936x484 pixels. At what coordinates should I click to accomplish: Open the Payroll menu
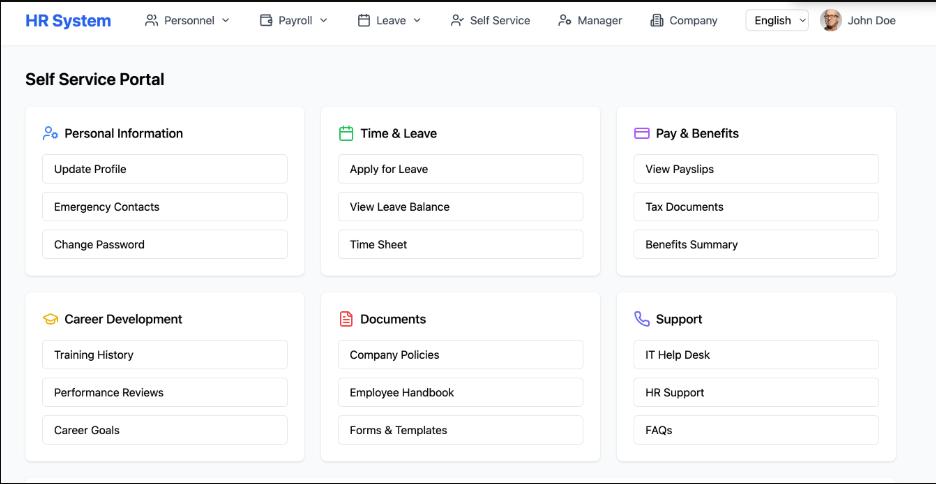tap(294, 20)
